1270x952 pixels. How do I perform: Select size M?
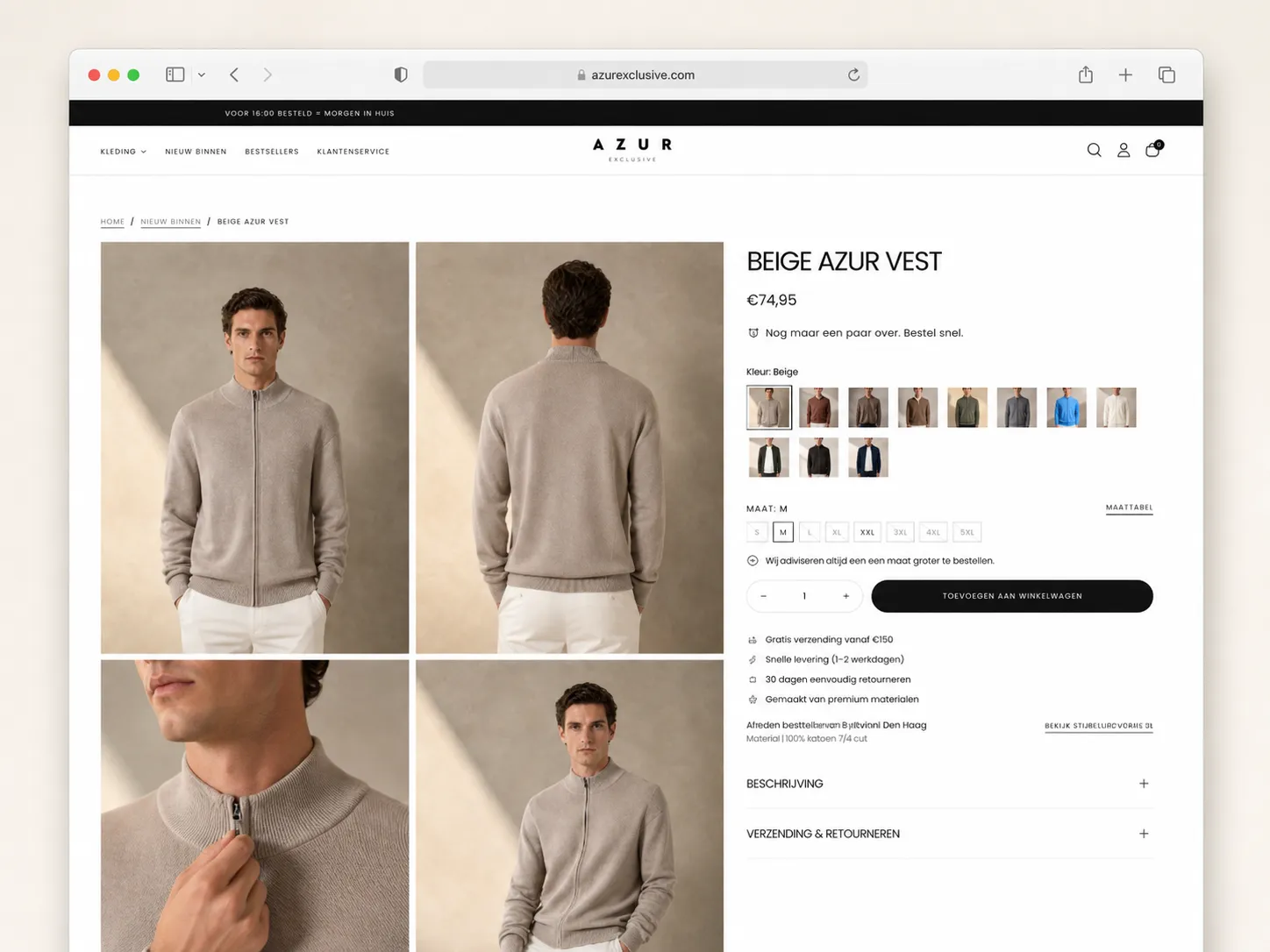tap(783, 532)
